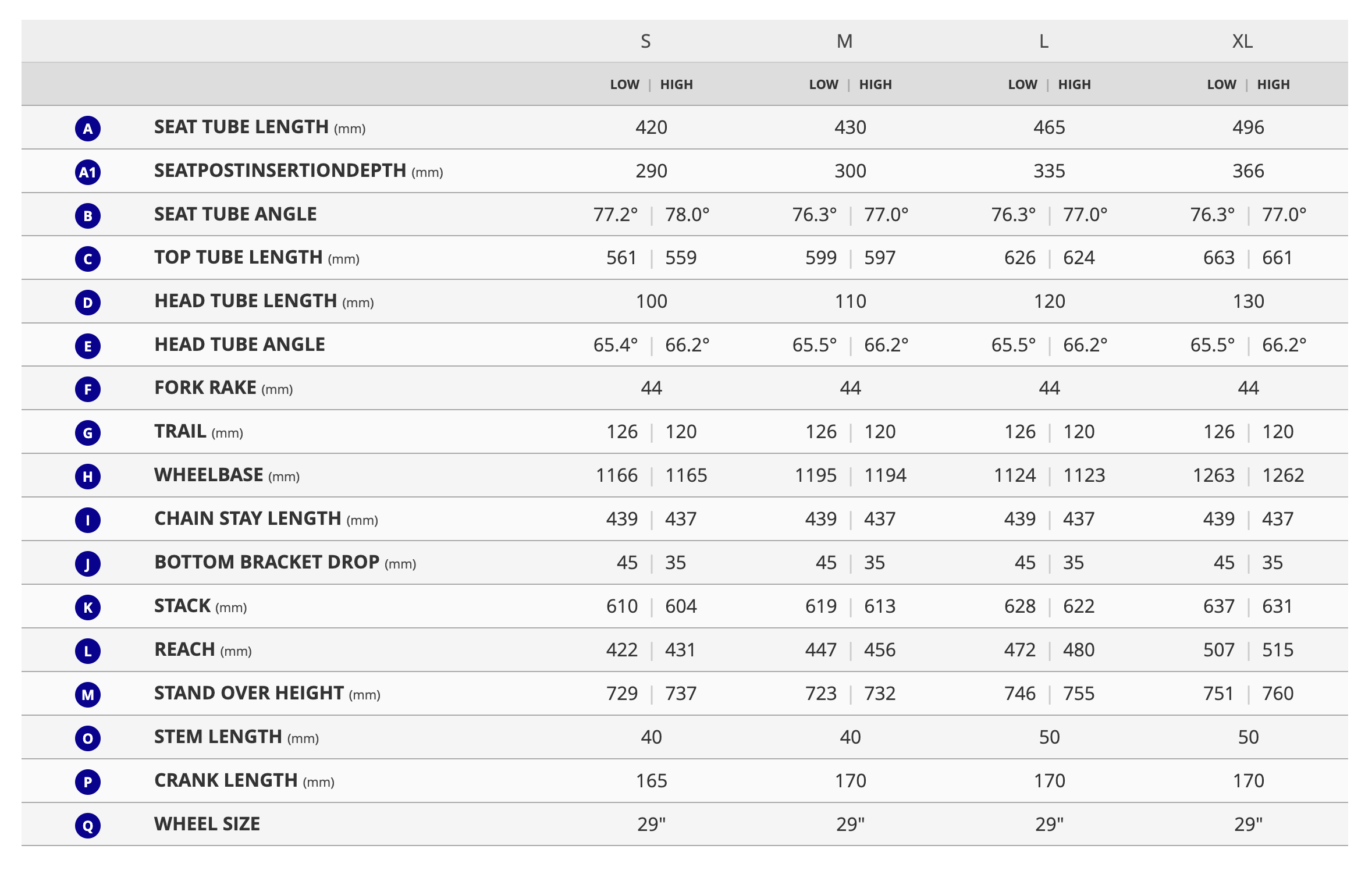The height and width of the screenshot is (874, 1372).
Task: Click the 44 fork rake value for size M
Action: tap(850, 388)
